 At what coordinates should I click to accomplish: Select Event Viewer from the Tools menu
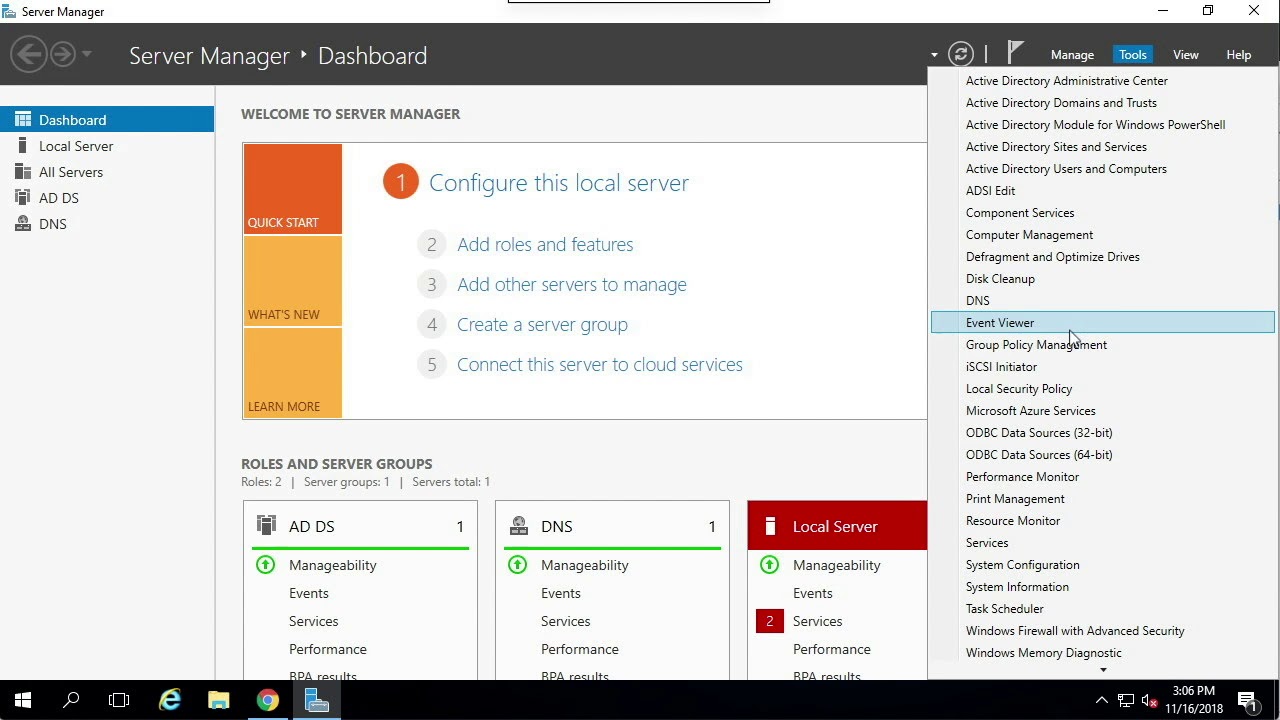1000,322
